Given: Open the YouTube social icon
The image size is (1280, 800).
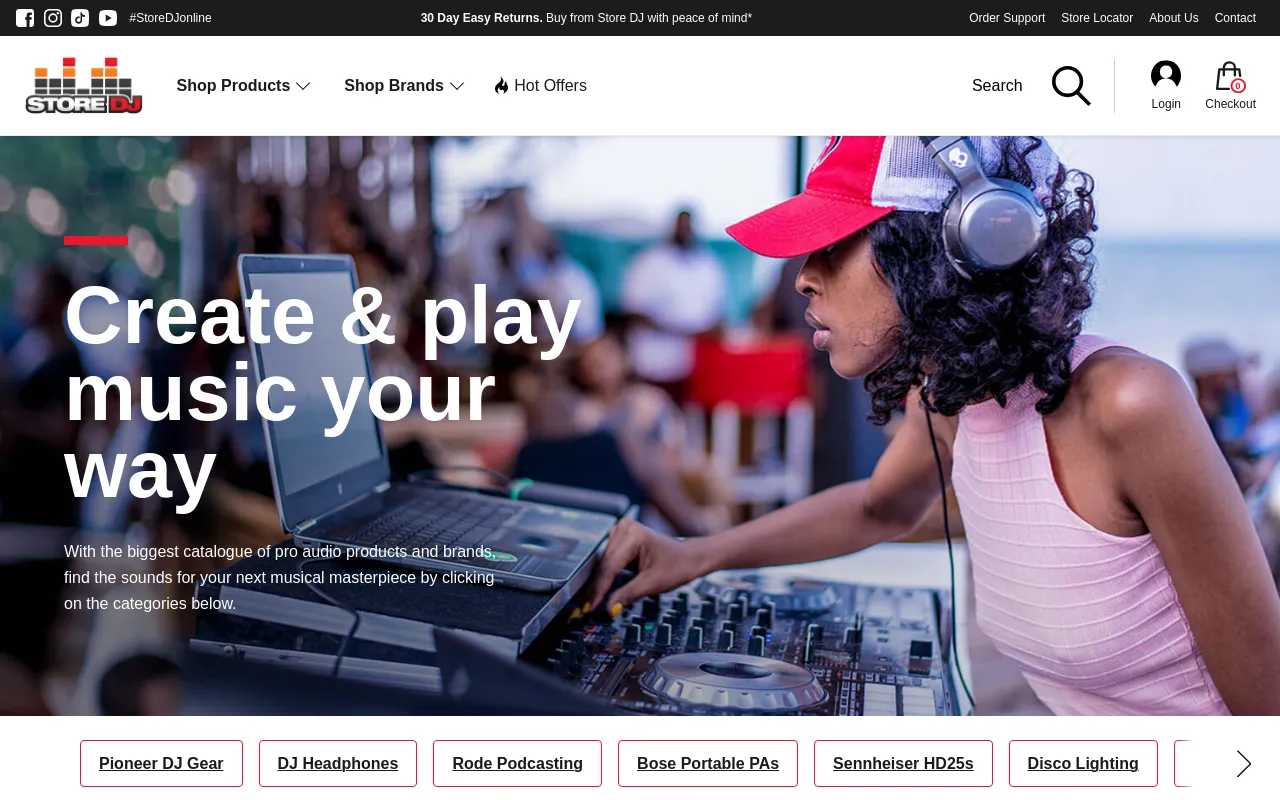Looking at the screenshot, I should [x=108, y=18].
